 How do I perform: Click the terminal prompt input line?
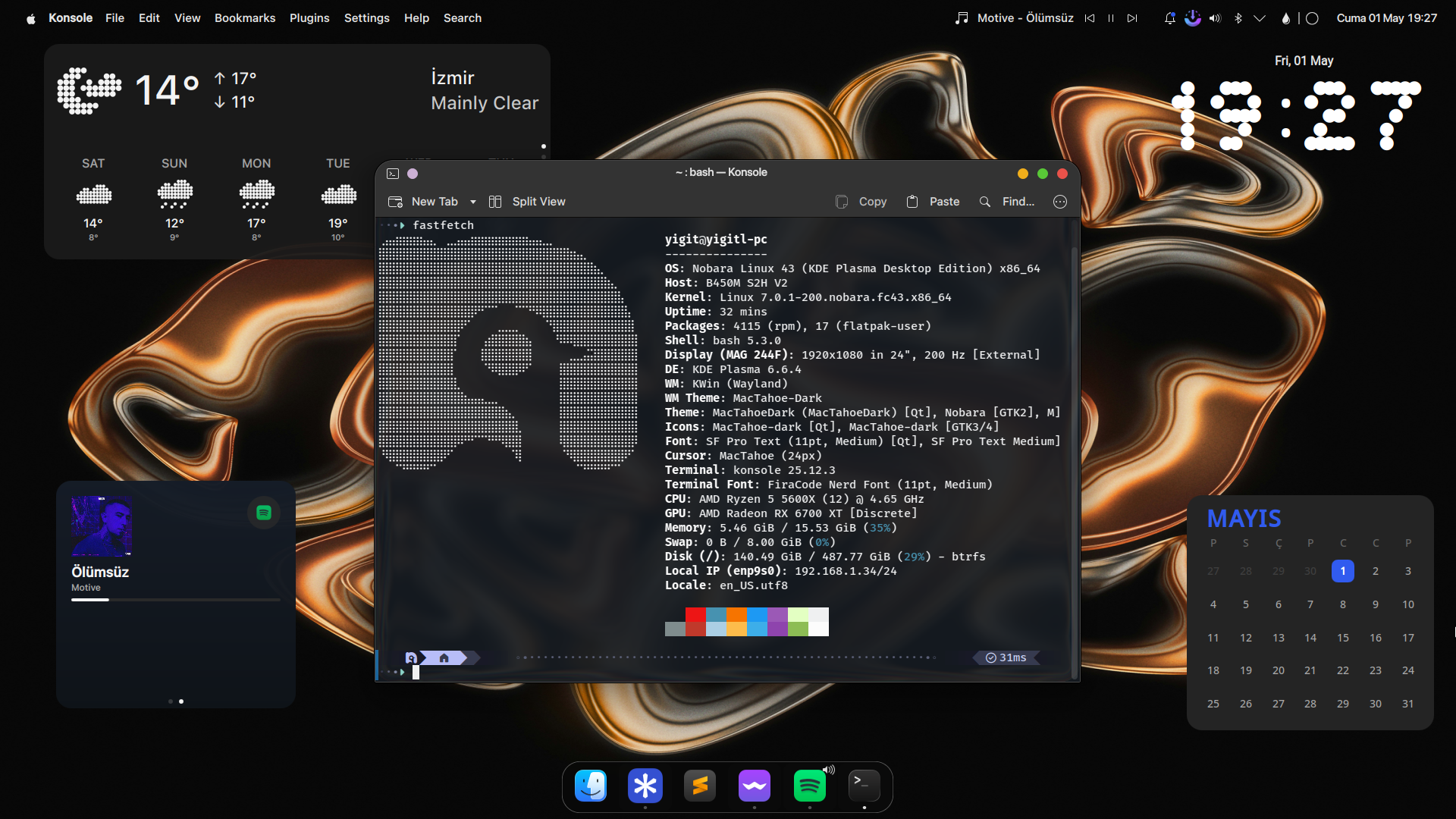pos(416,672)
